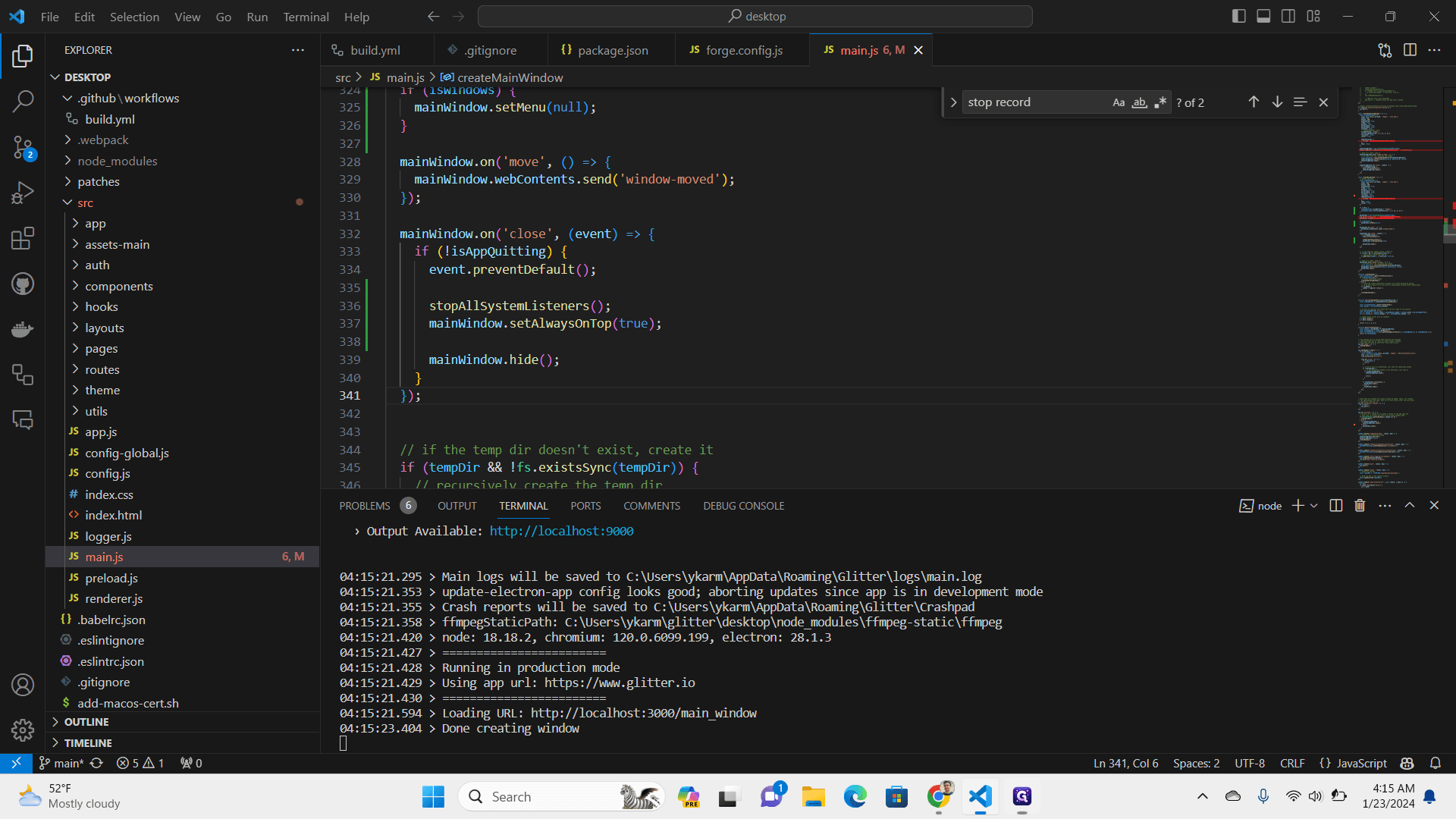Toggle Match Case in find widget

(x=1119, y=102)
